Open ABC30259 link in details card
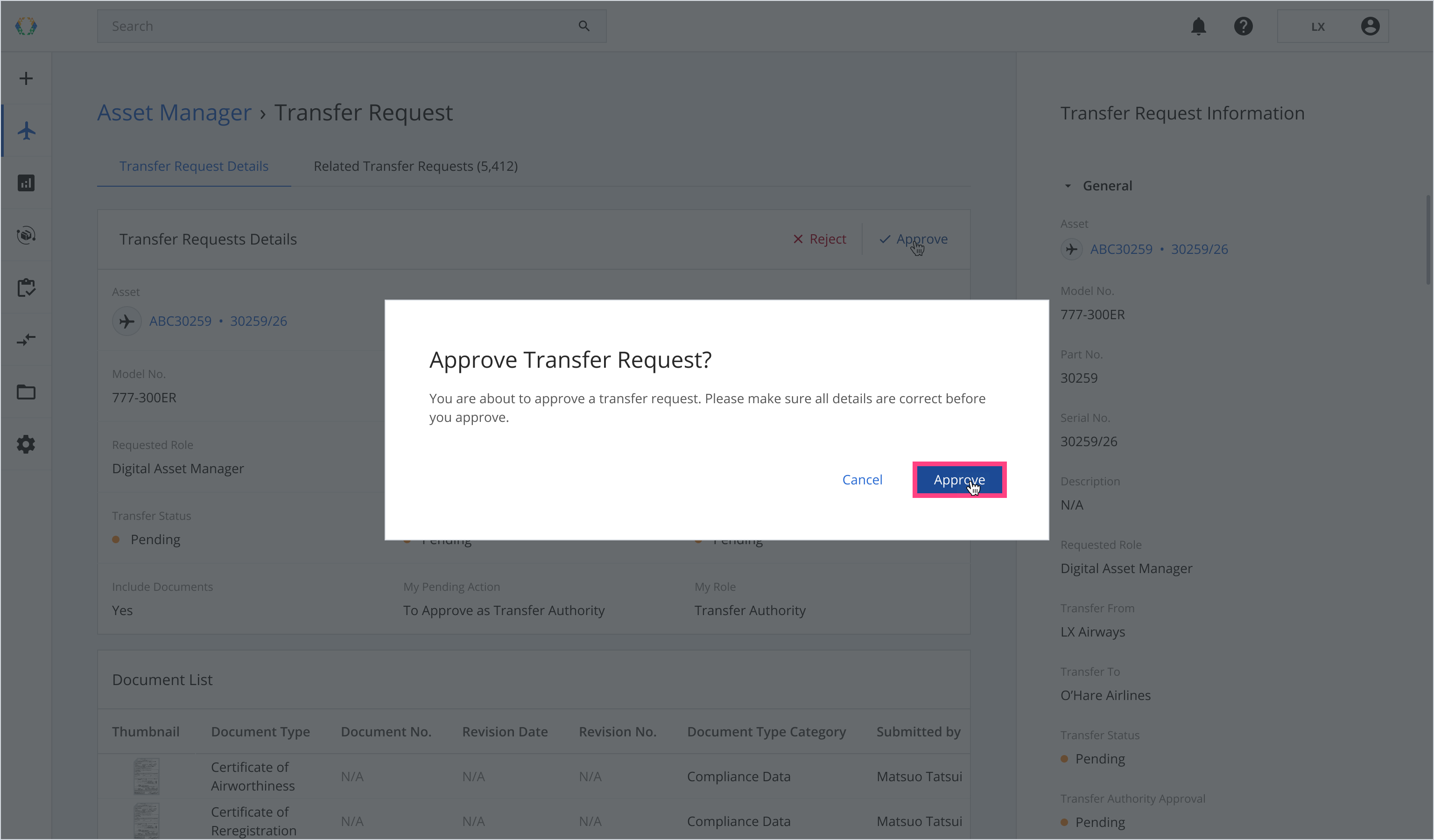 180,322
